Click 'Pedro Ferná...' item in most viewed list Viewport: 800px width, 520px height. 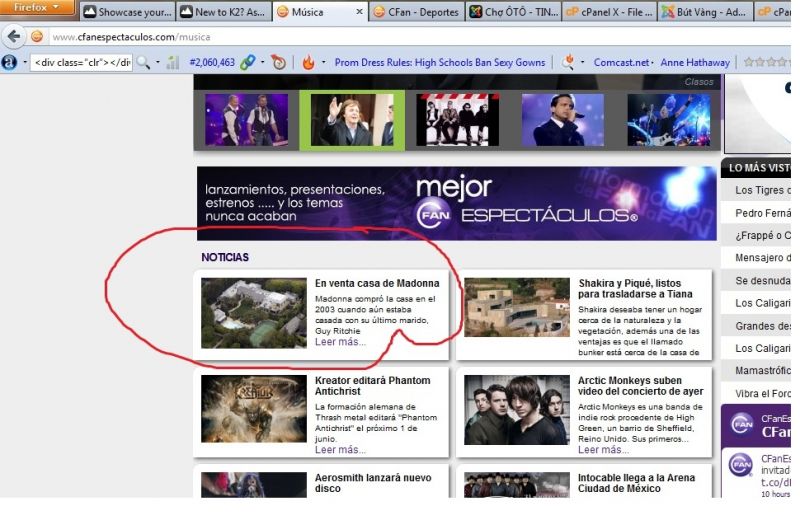tap(756, 213)
